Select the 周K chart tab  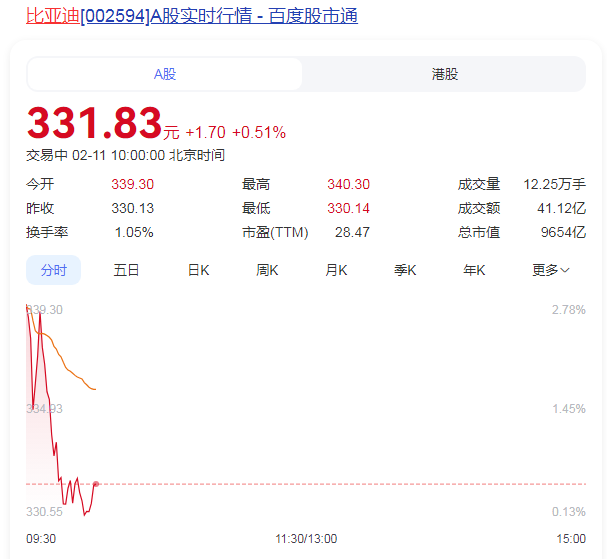(267, 270)
